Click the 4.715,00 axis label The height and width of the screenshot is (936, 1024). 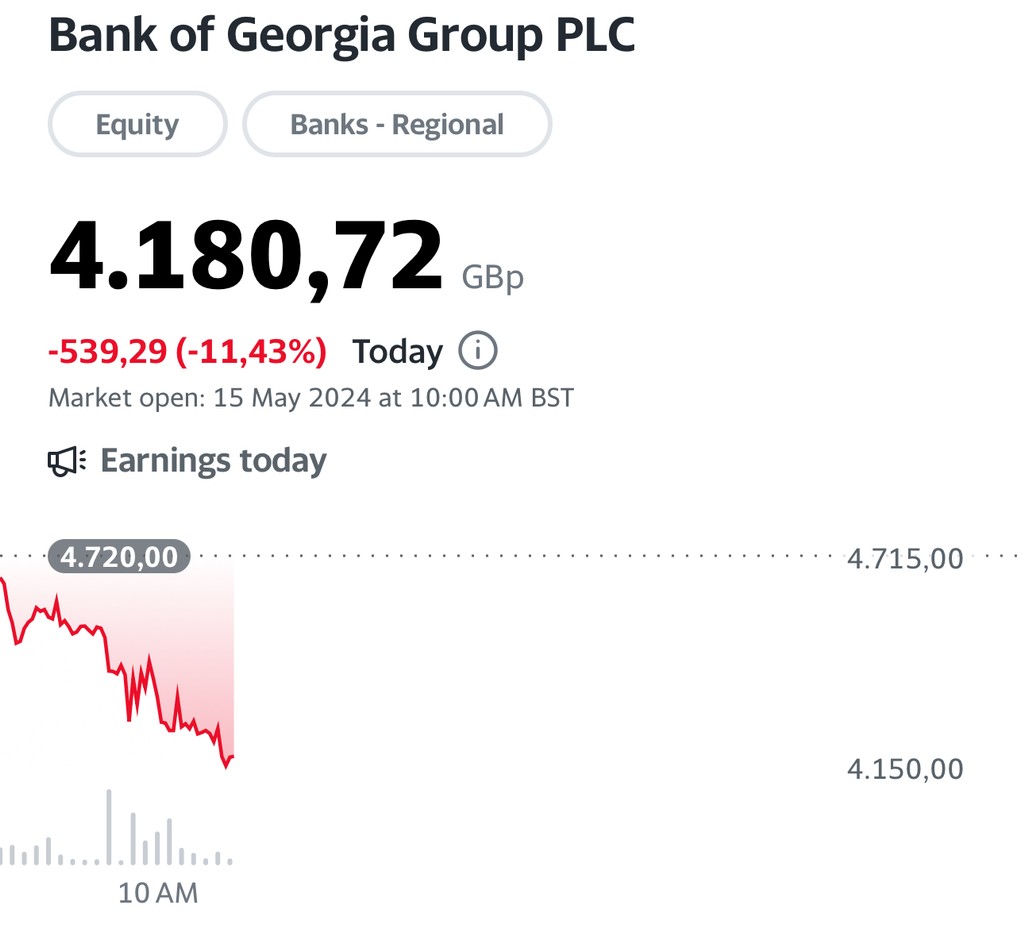tap(905, 558)
